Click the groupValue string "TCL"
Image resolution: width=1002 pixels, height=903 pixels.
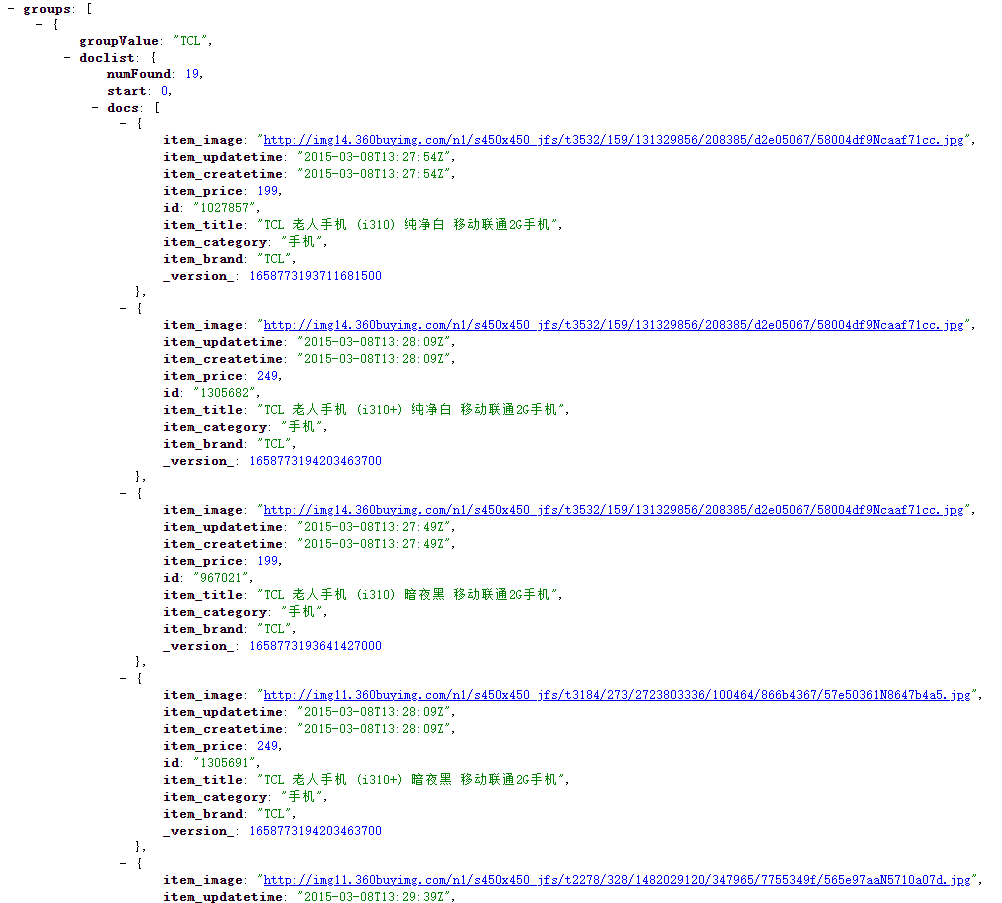click(191, 42)
